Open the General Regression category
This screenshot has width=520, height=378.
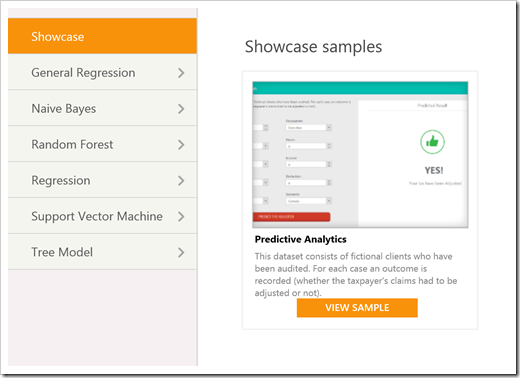(102, 72)
